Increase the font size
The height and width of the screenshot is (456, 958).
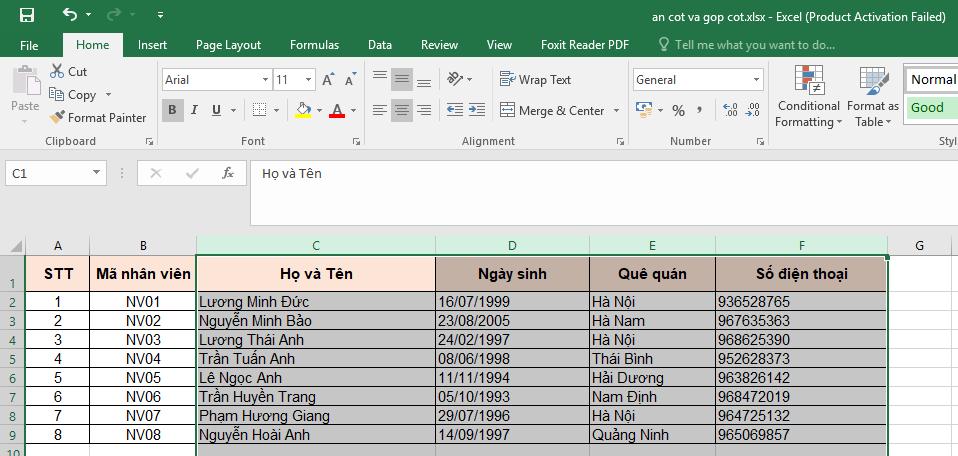tap(328, 79)
